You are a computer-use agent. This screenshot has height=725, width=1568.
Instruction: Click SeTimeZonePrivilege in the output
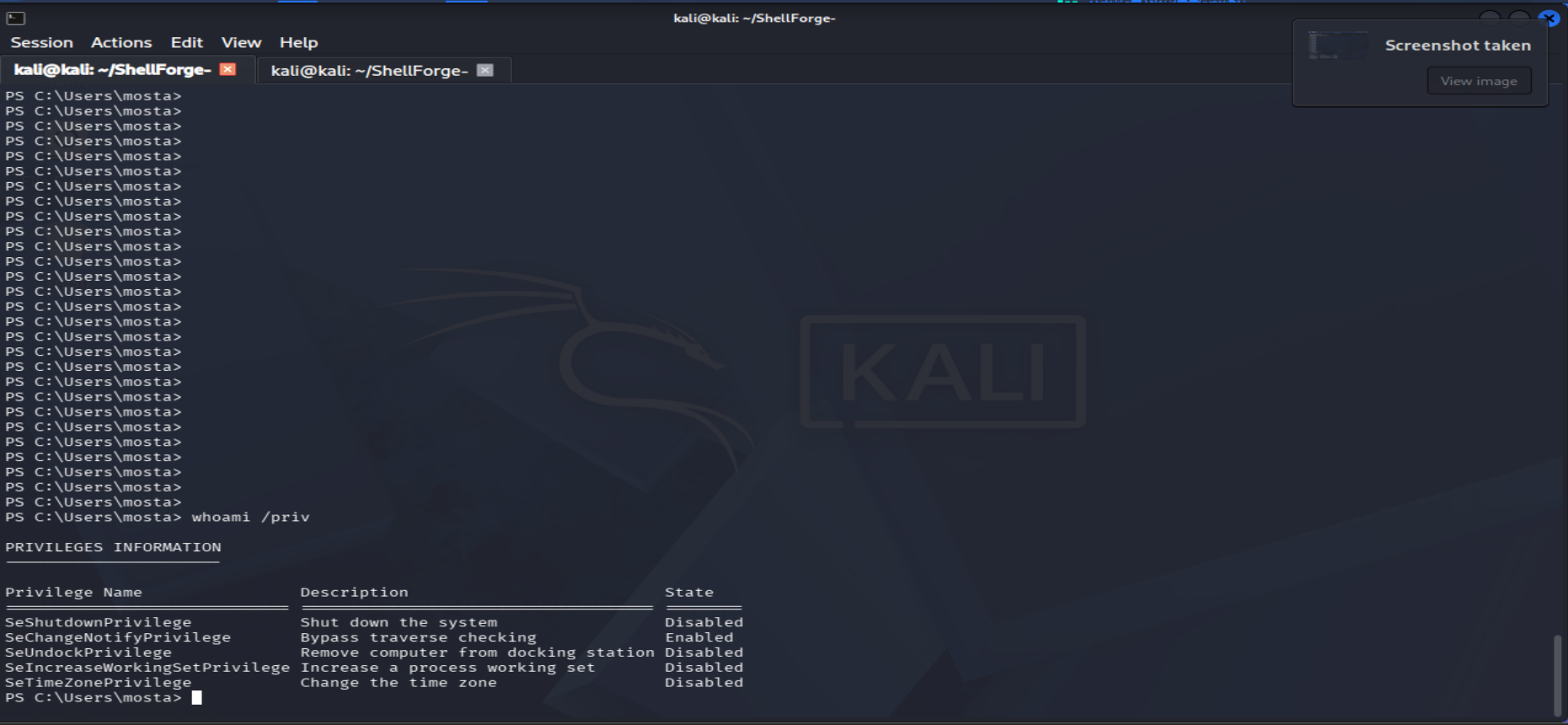pos(98,683)
